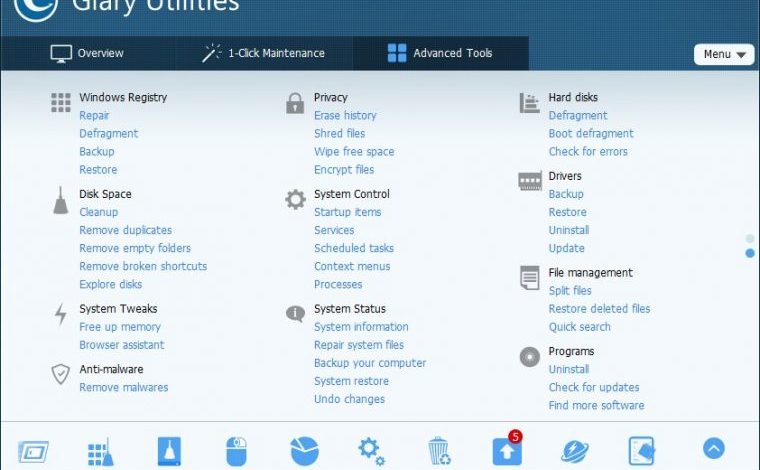Open Services under System Control
Viewport: 760px width, 470px height.
tap(334, 230)
